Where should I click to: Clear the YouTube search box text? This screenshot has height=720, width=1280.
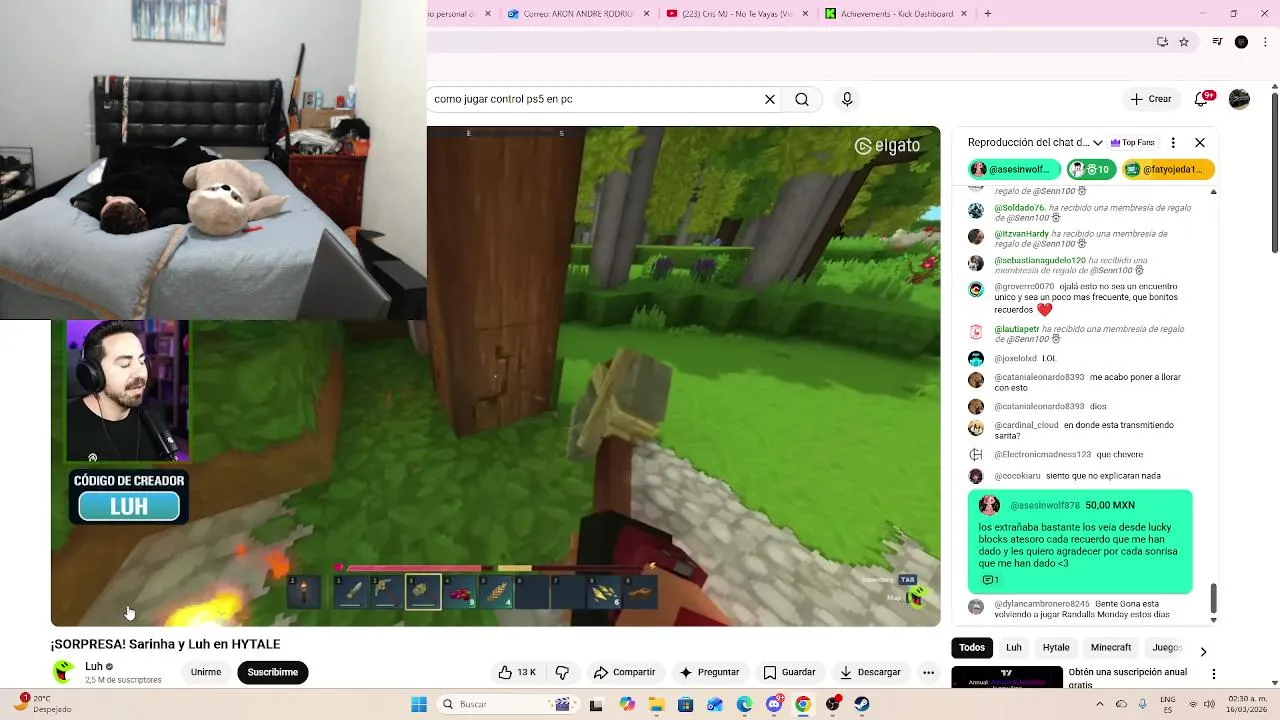click(x=770, y=99)
